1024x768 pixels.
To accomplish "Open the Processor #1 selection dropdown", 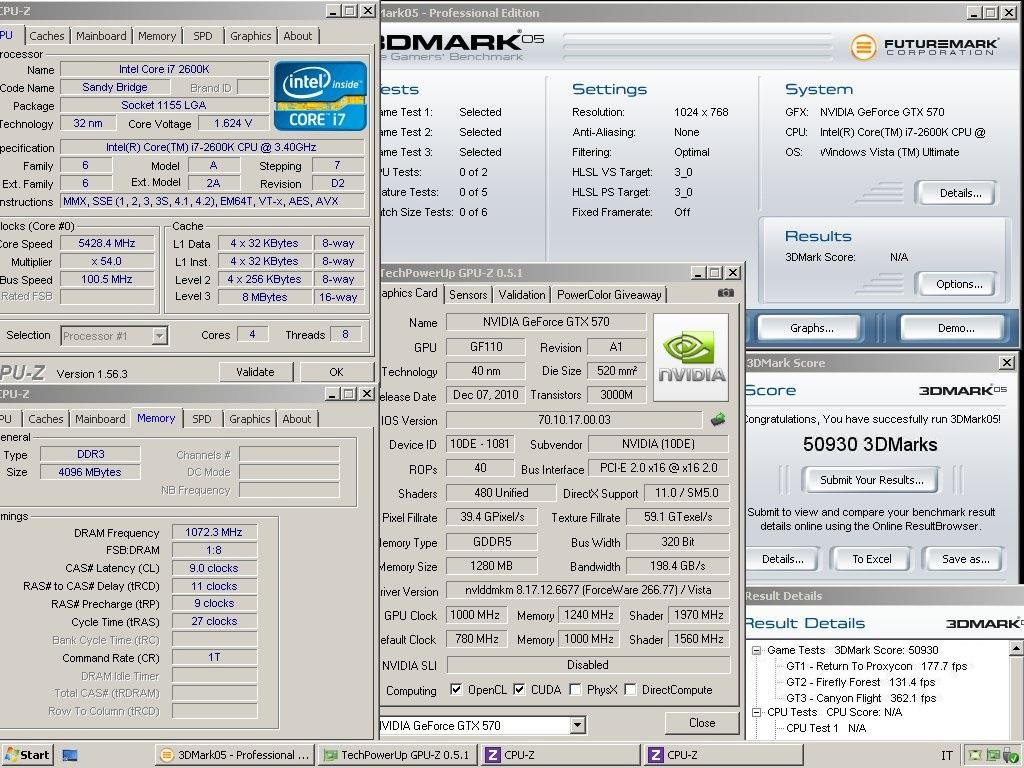I will pyautogui.click(x=159, y=336).
